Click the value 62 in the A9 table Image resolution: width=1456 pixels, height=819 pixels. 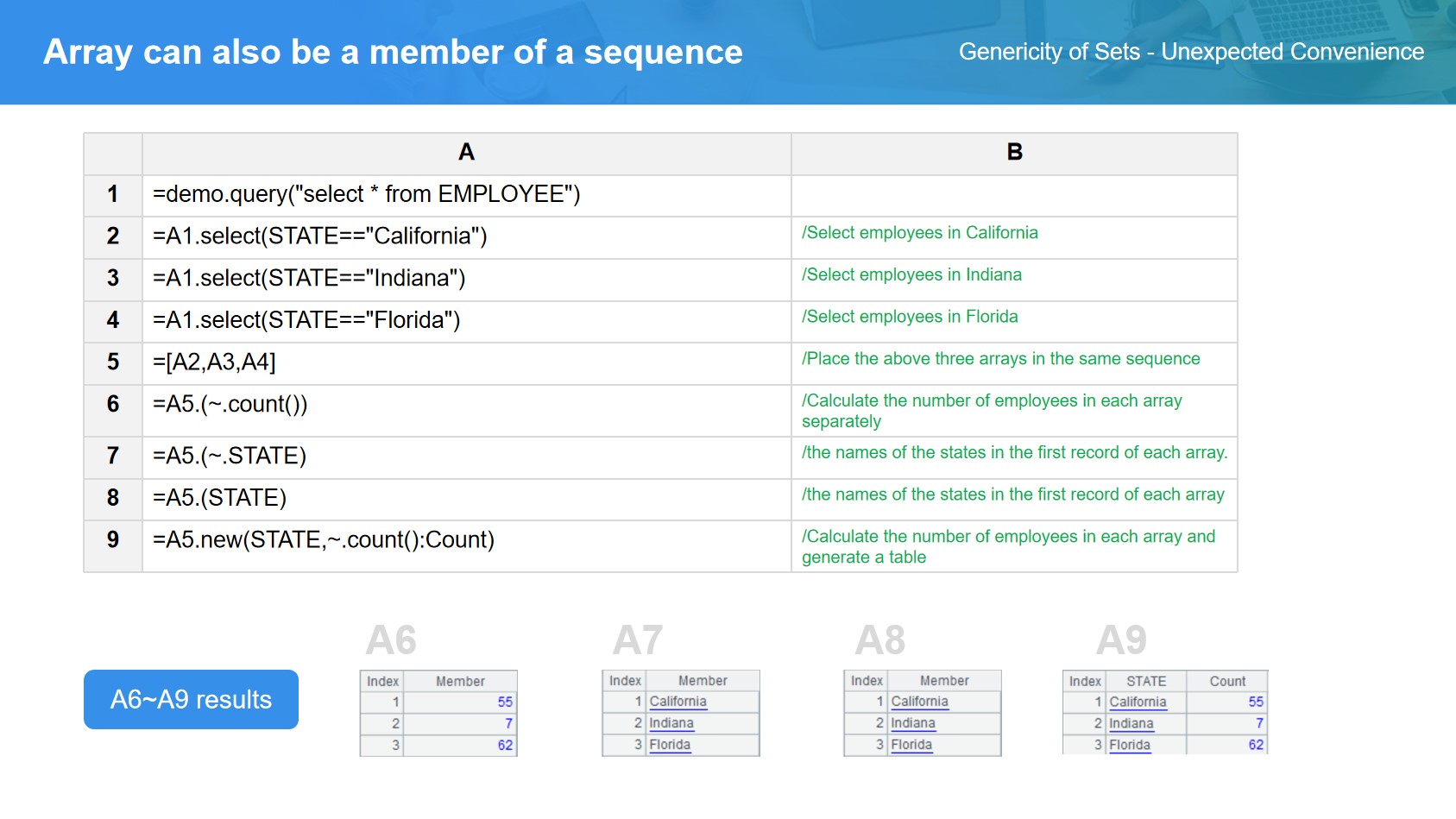[1255, 745]
